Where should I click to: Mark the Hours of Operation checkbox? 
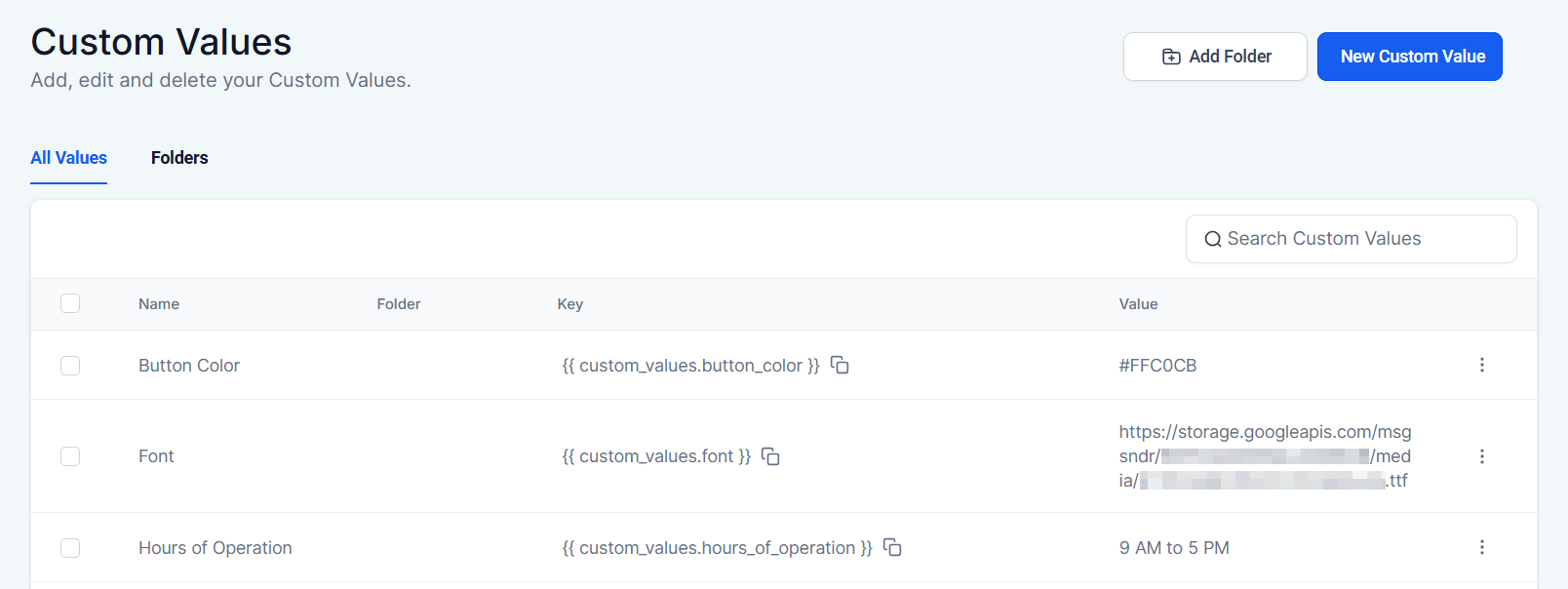[x=70, y=548]
